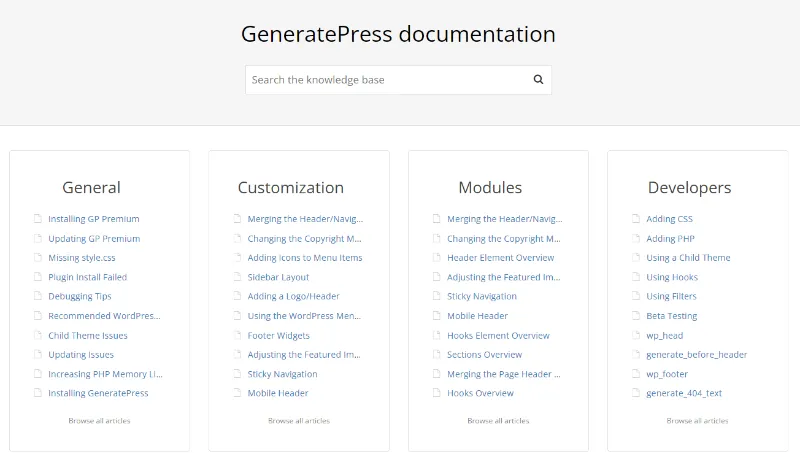Click document icon beside Hooks Element Overview
The height and width of the screenshot is (462, 800).
point(437,335)
